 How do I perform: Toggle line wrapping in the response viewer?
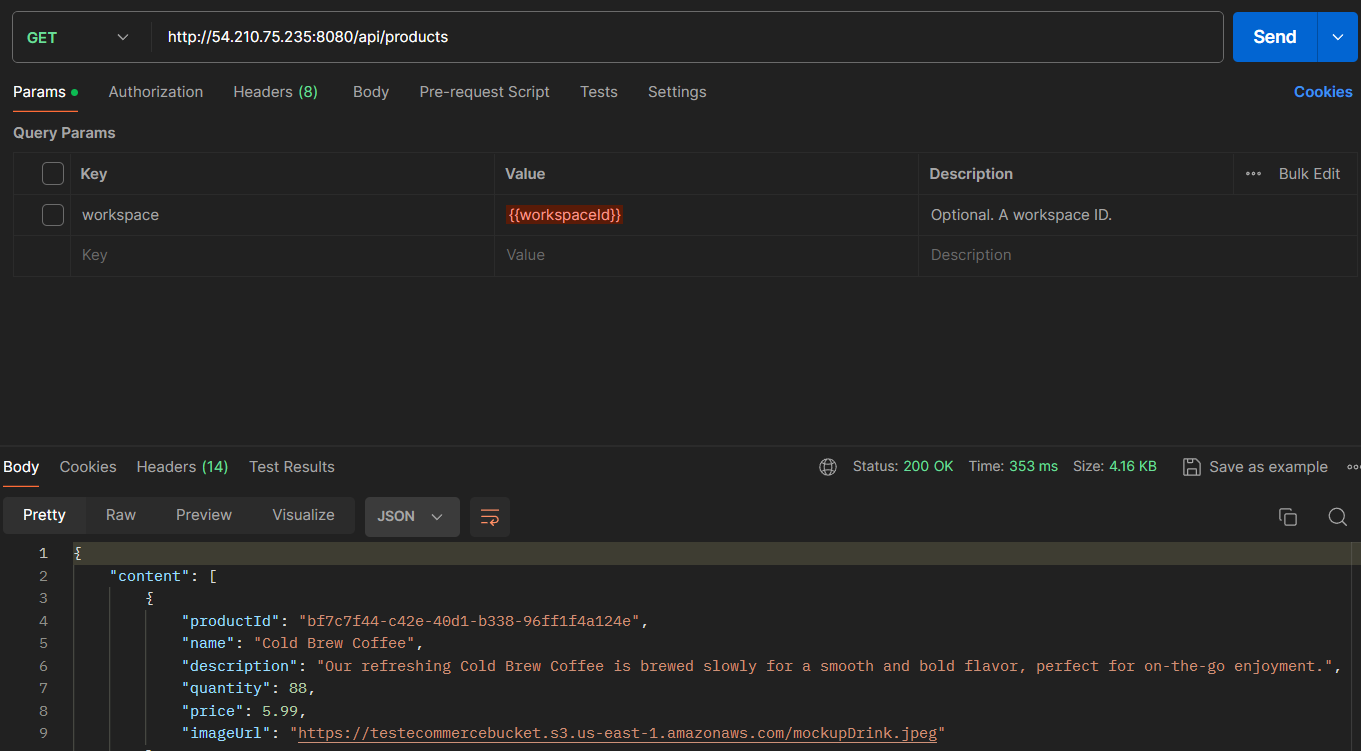[x=489, y=517]
